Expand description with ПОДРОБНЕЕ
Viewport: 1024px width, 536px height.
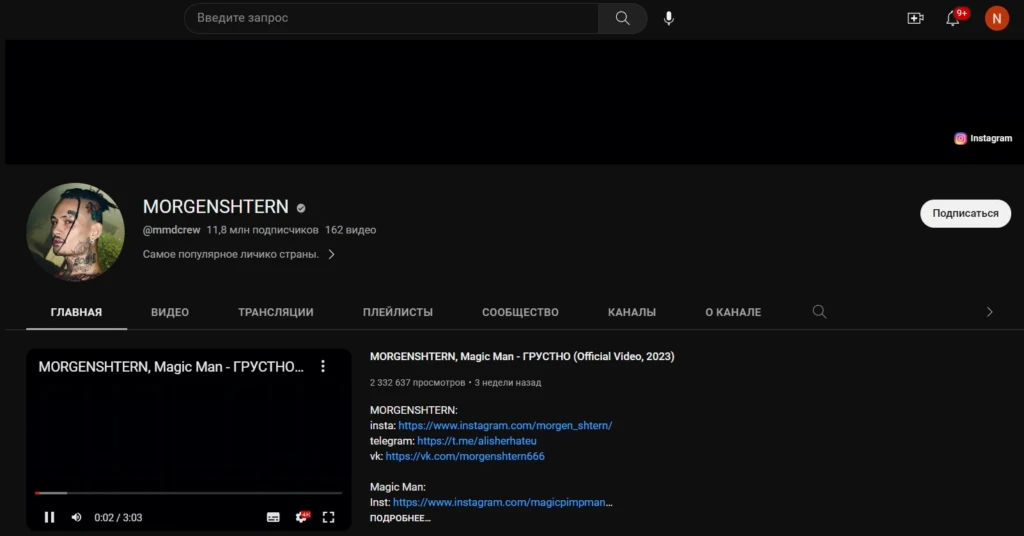(400, 518)
